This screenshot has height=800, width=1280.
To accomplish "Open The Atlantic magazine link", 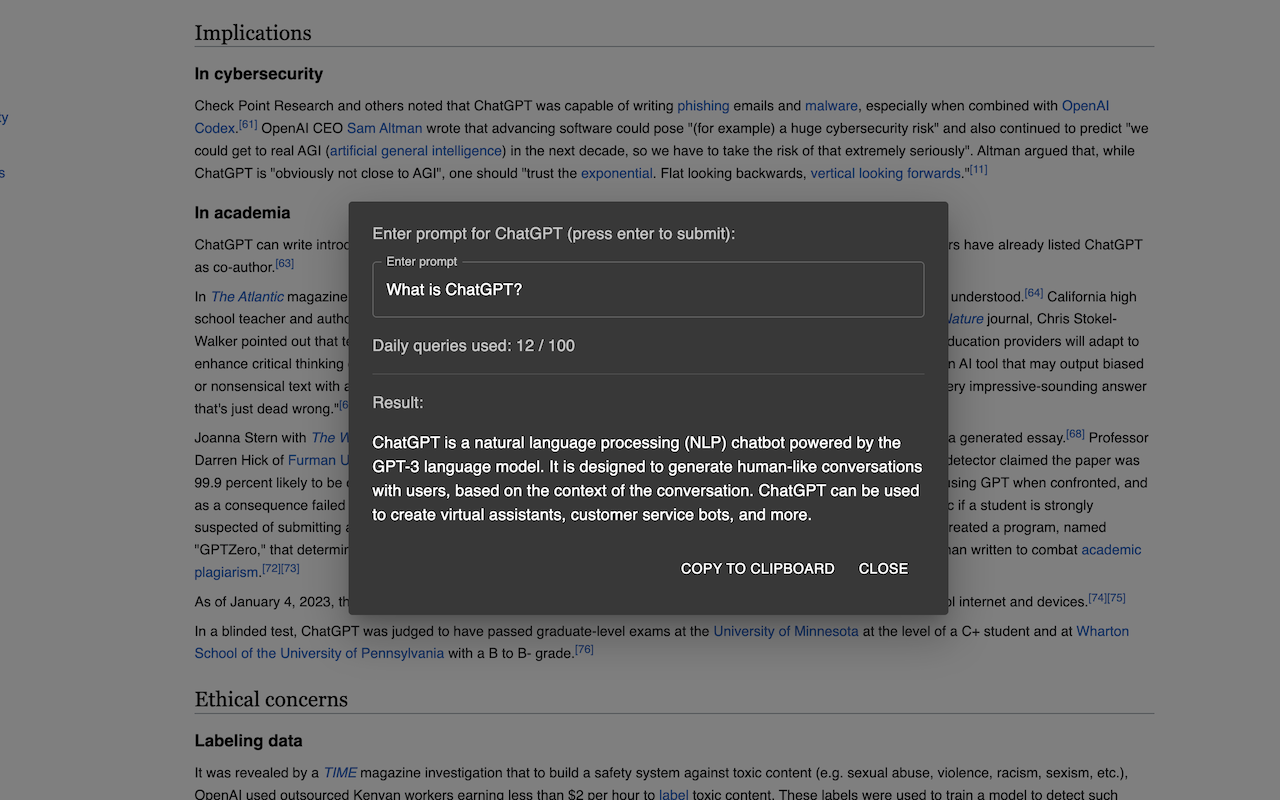I will (x=247, y=296).
